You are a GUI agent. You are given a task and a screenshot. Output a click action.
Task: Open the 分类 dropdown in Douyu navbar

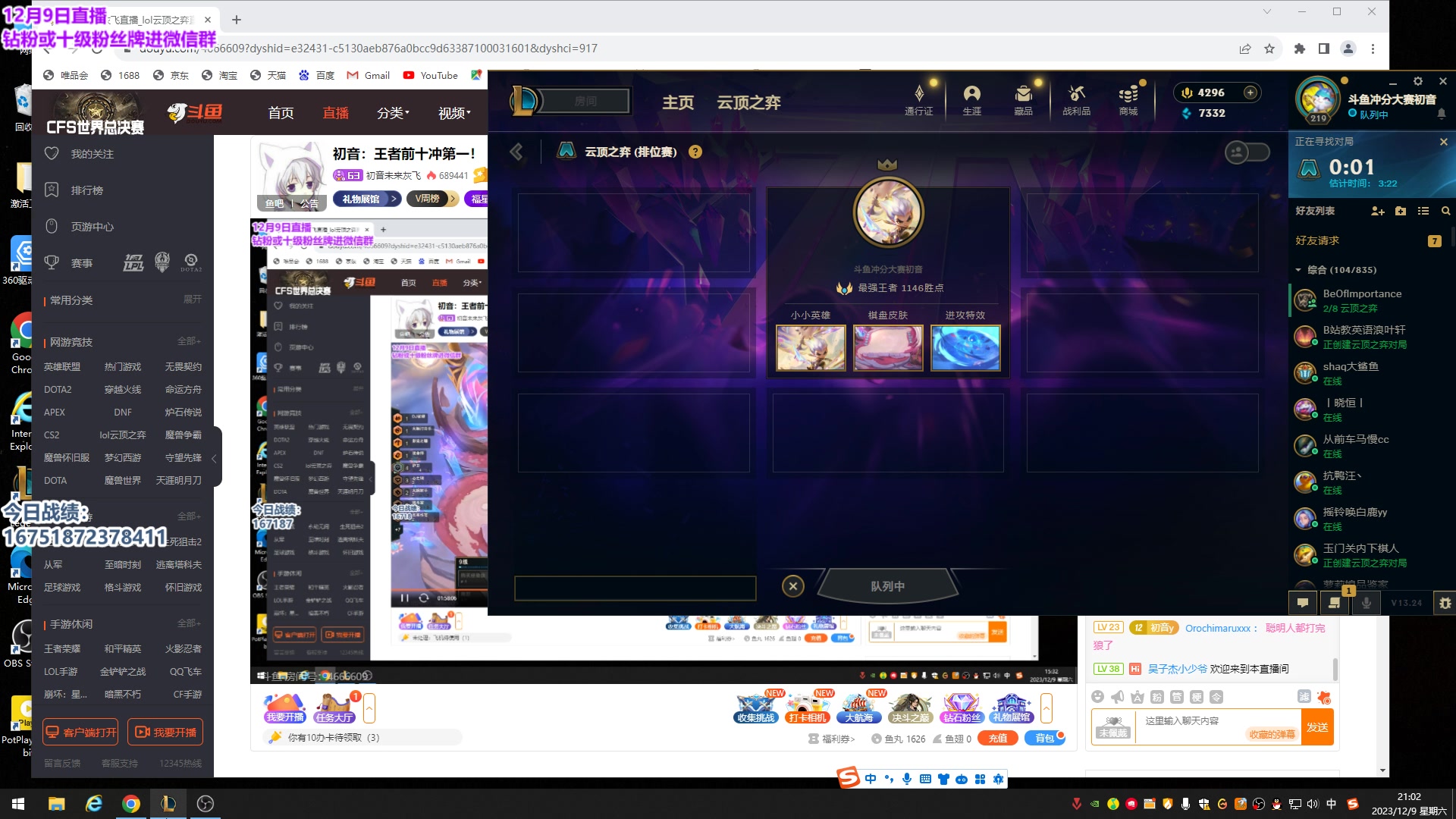pos(390,112)
